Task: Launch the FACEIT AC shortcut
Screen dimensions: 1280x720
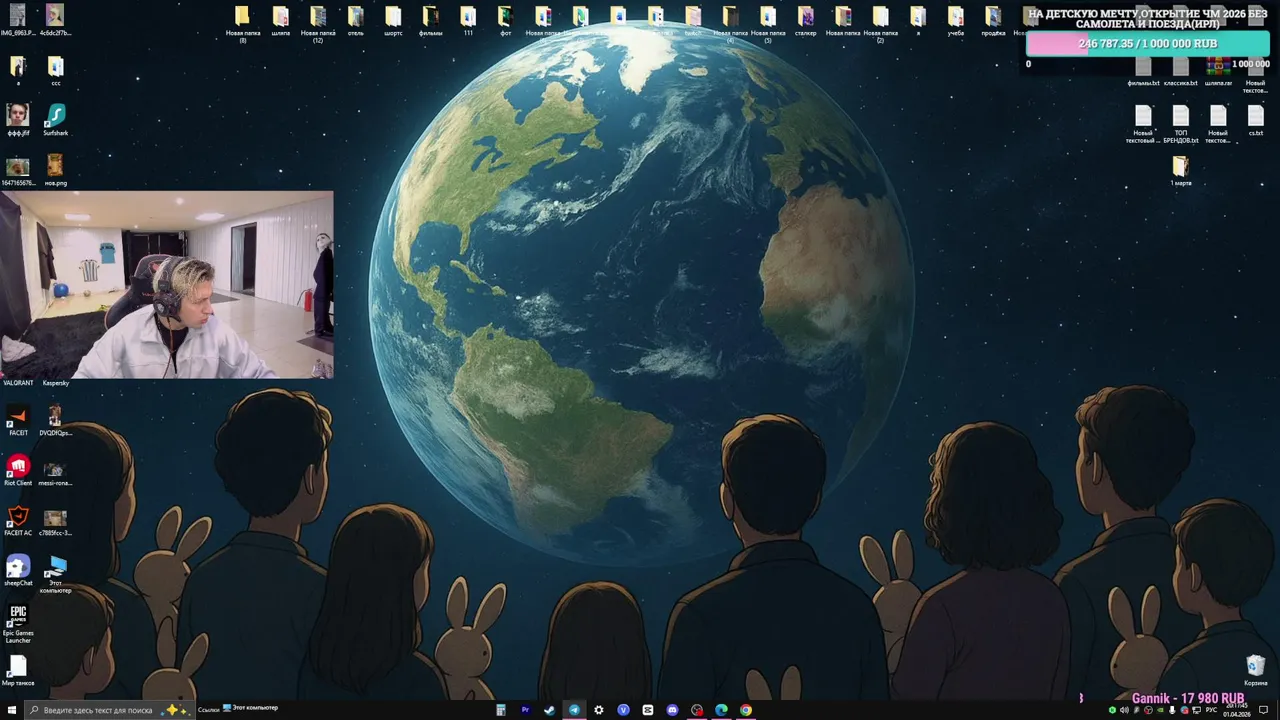Action: [18, 519]
